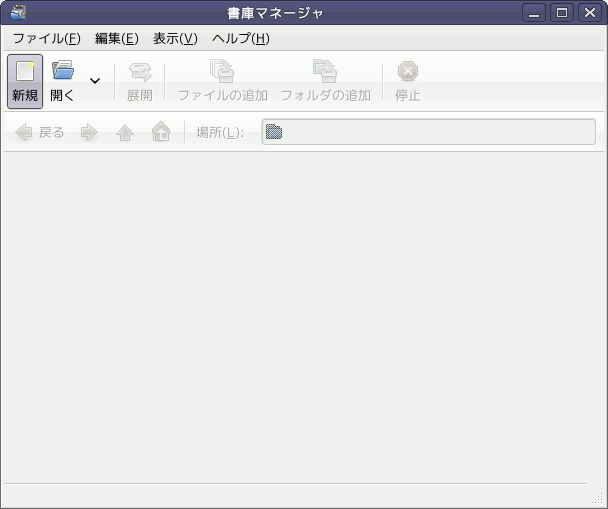Click the 展開 (Extract) toolbar icon
This screenshot has height=509, width=608.
(139, 72)
